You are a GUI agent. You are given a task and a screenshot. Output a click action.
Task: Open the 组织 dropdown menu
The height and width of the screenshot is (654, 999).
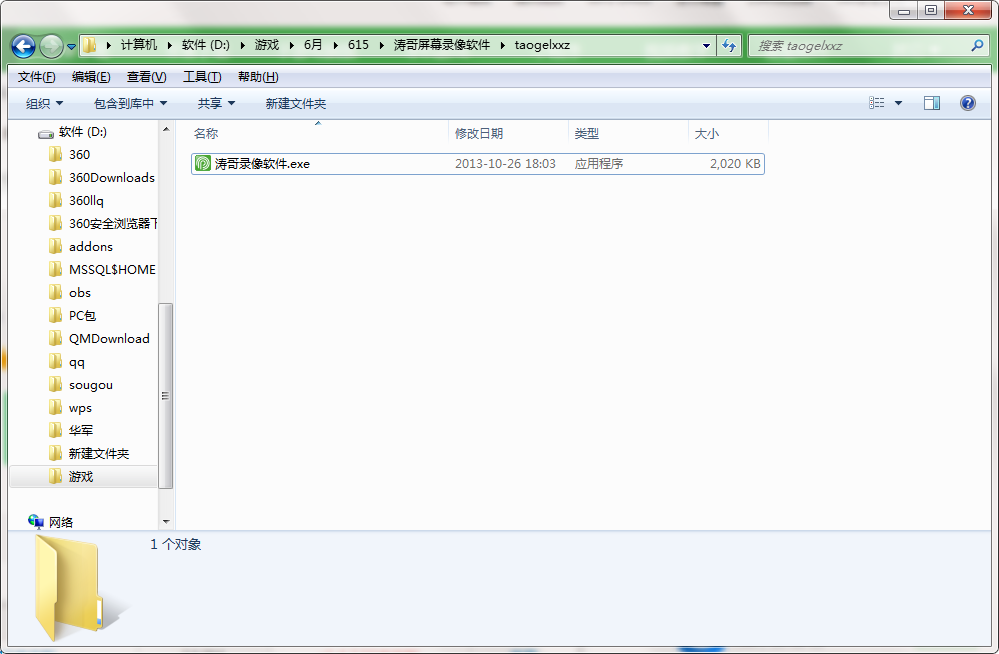coord(44,103)
